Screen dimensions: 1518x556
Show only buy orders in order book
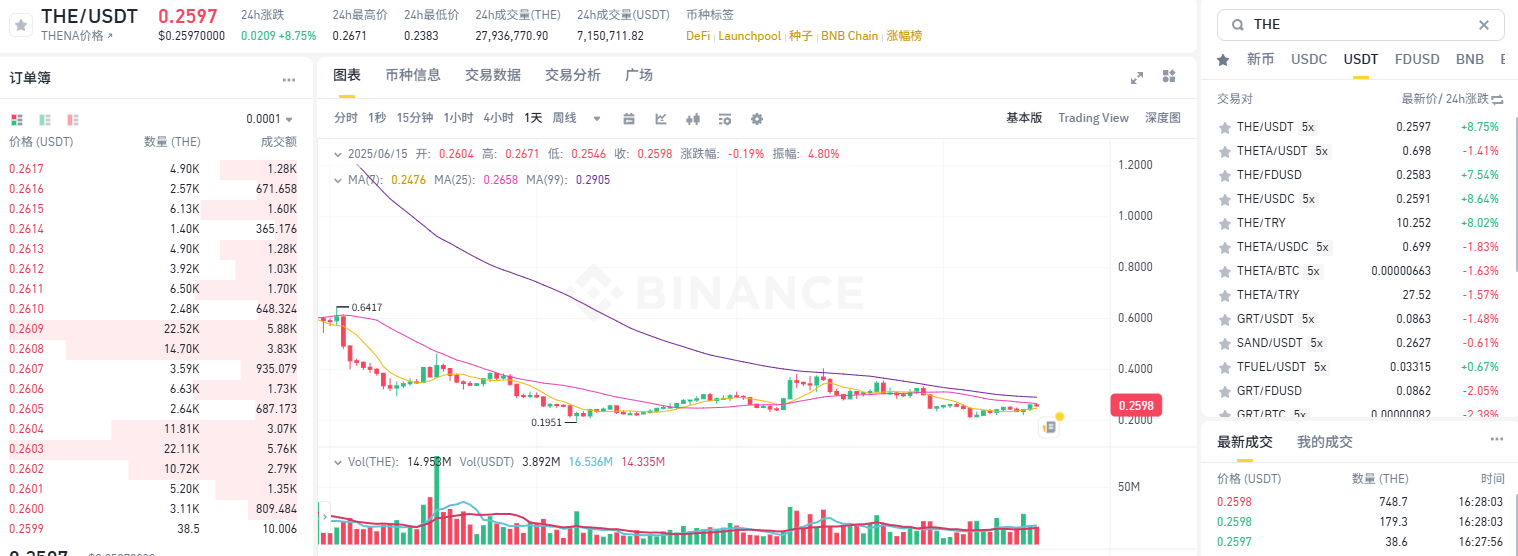coord(45,119)
